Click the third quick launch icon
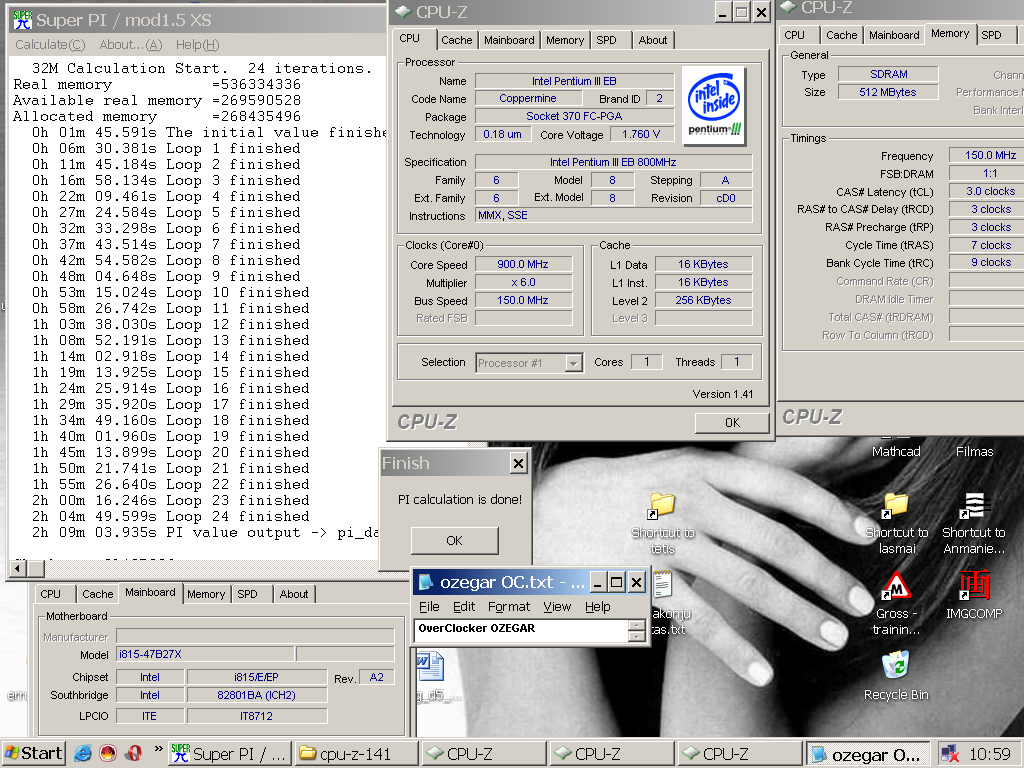The width and height of the screenshot is (1024, 768). (133, 753)
